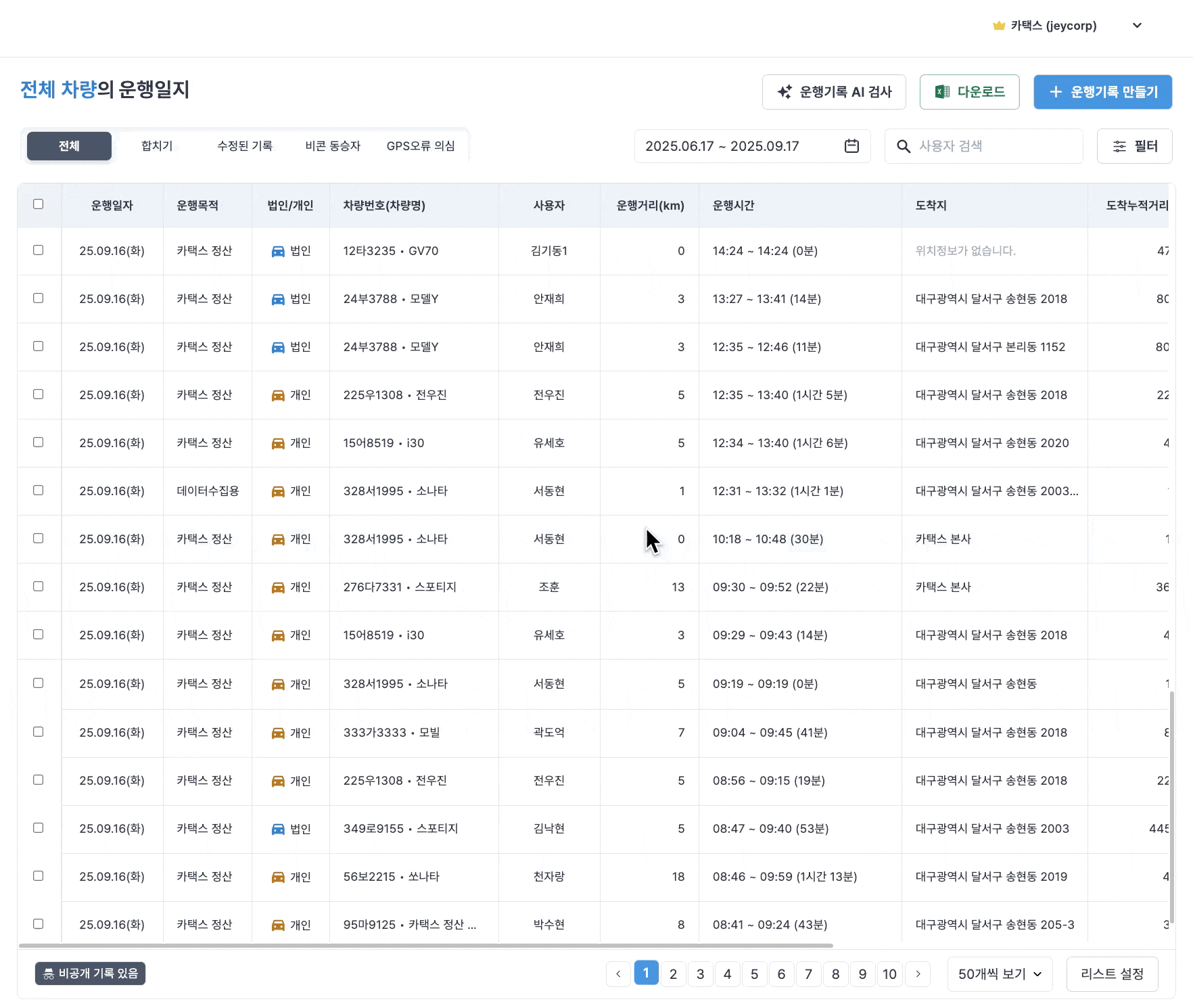The height and width of the screenshot is (1008, 1193).
Task: Toggle the select-all checkbox in table header
Action: click(x=39, y=204)
